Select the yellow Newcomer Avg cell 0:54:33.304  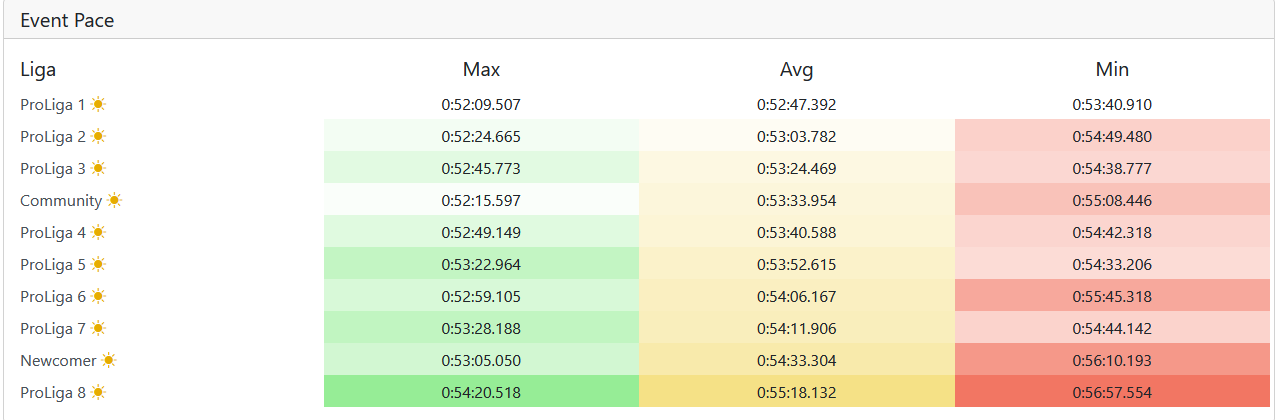[796, 360]
